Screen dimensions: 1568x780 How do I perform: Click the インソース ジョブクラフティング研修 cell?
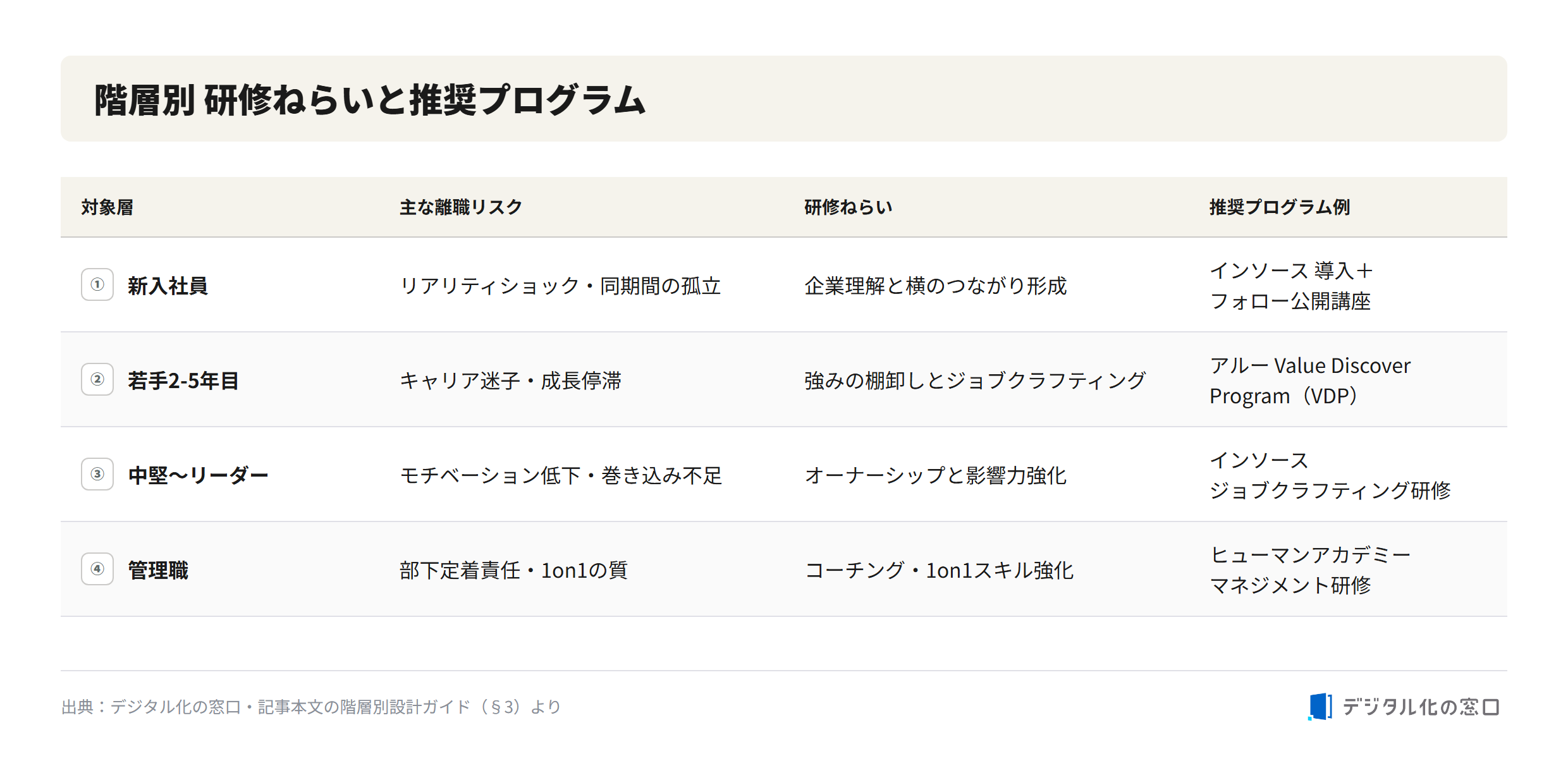pyautogui.click(x=1330, y=475)
